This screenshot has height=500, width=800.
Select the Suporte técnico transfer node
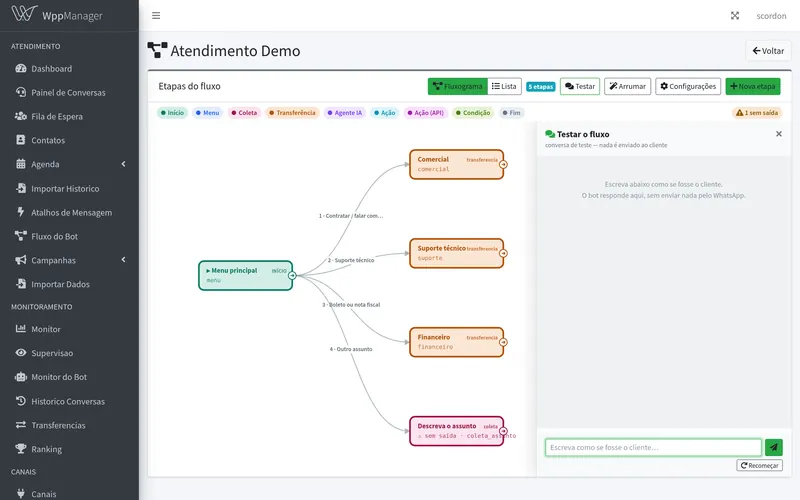pos(457,253)
